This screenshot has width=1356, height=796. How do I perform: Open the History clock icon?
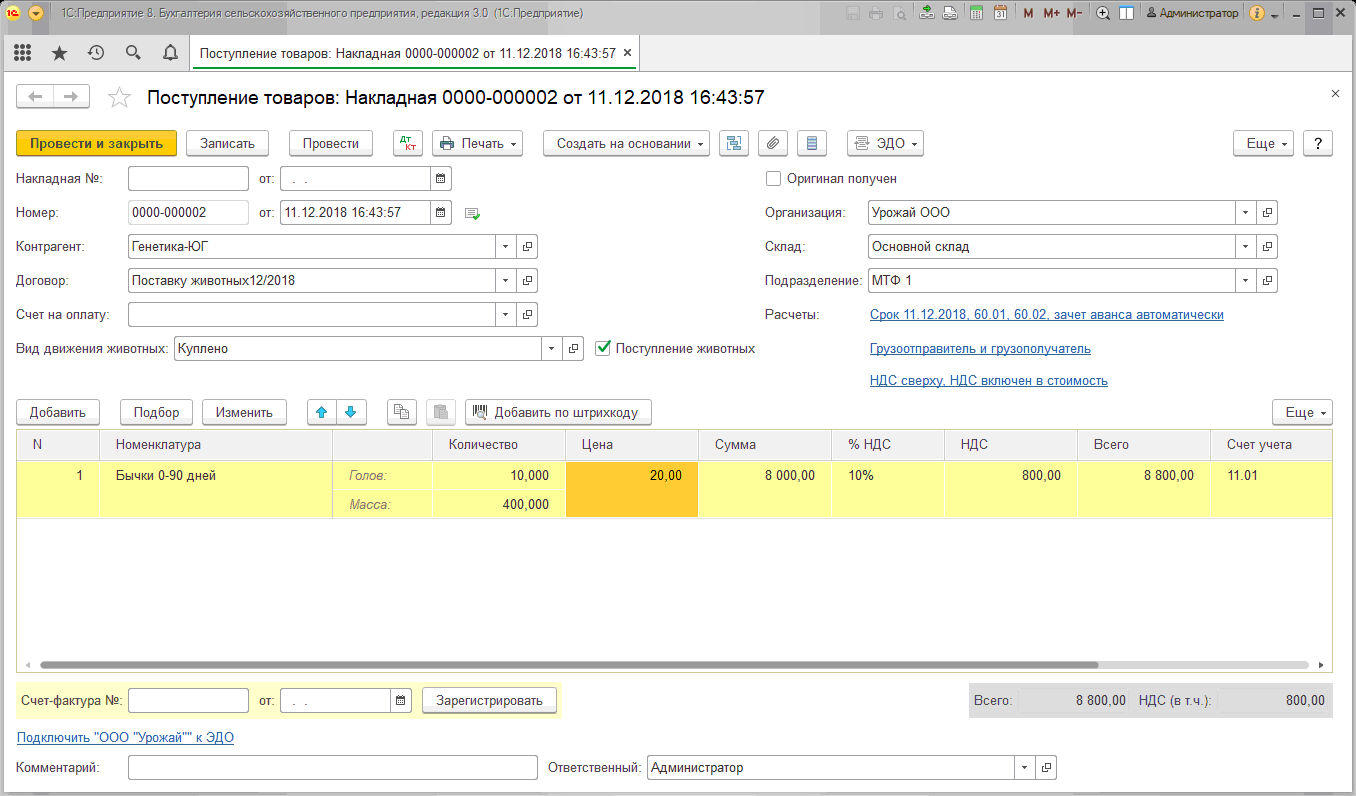96,53
